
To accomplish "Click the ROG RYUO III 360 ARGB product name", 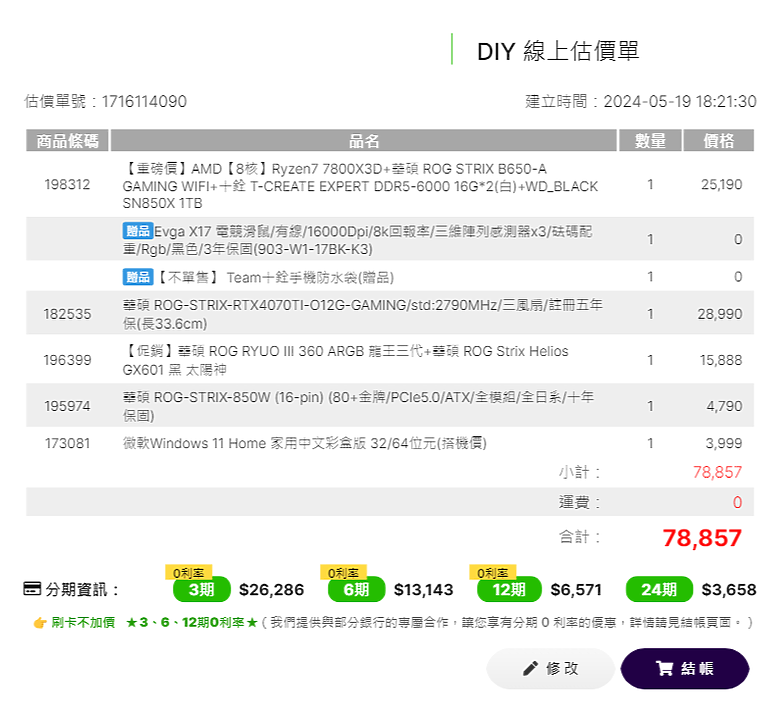I will coord(345,360).
